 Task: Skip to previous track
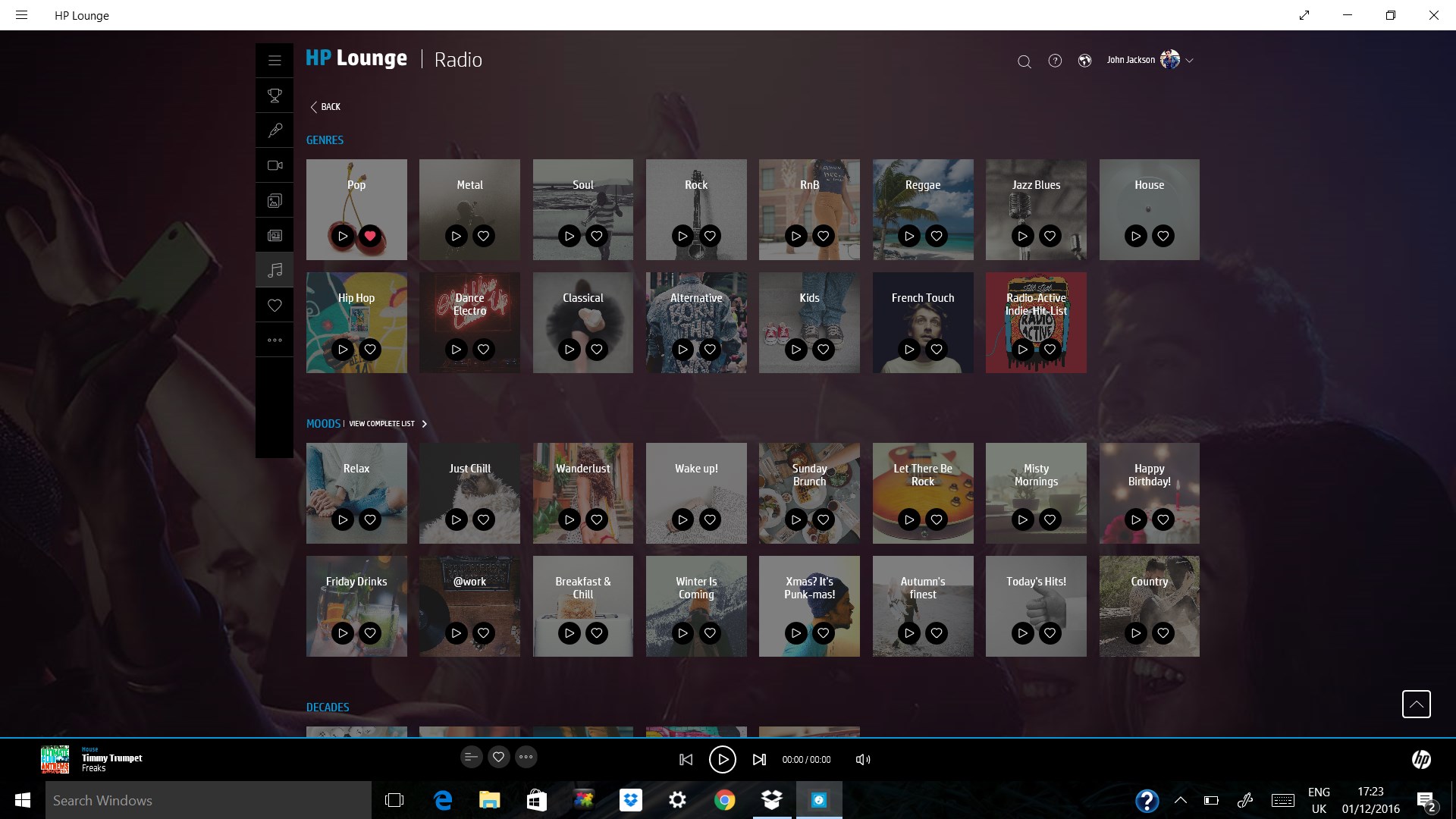coord(686,760)
